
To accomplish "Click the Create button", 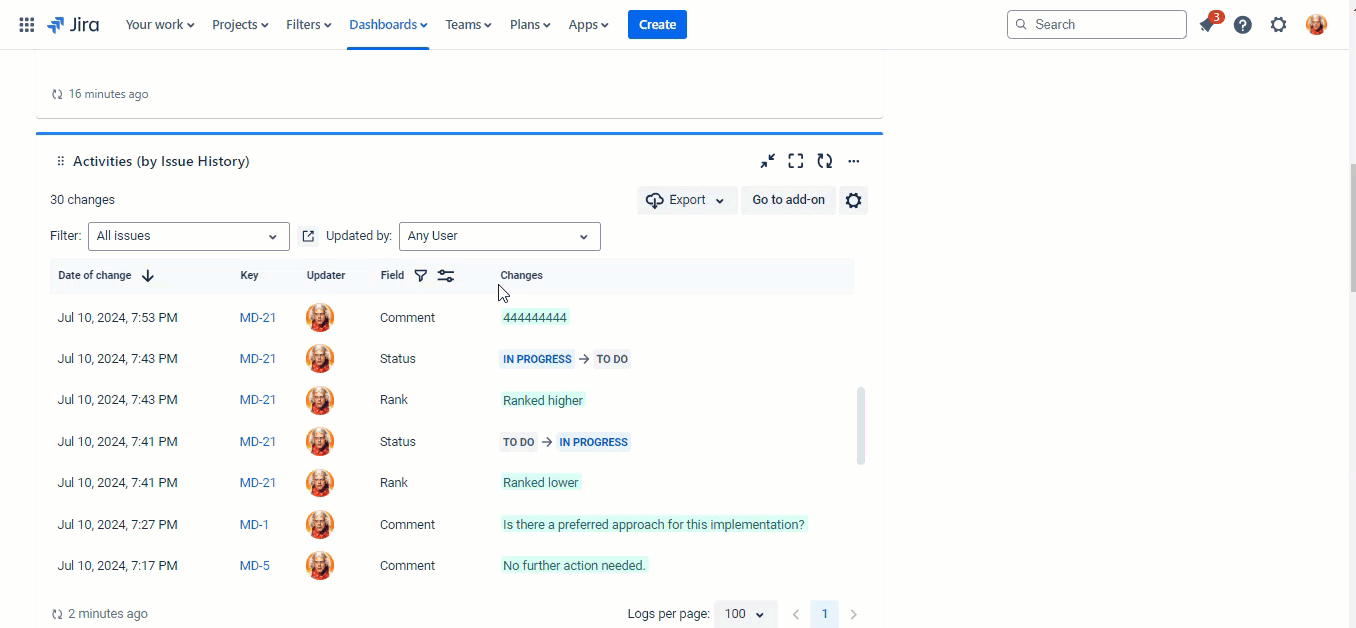I will pos(657,24).
